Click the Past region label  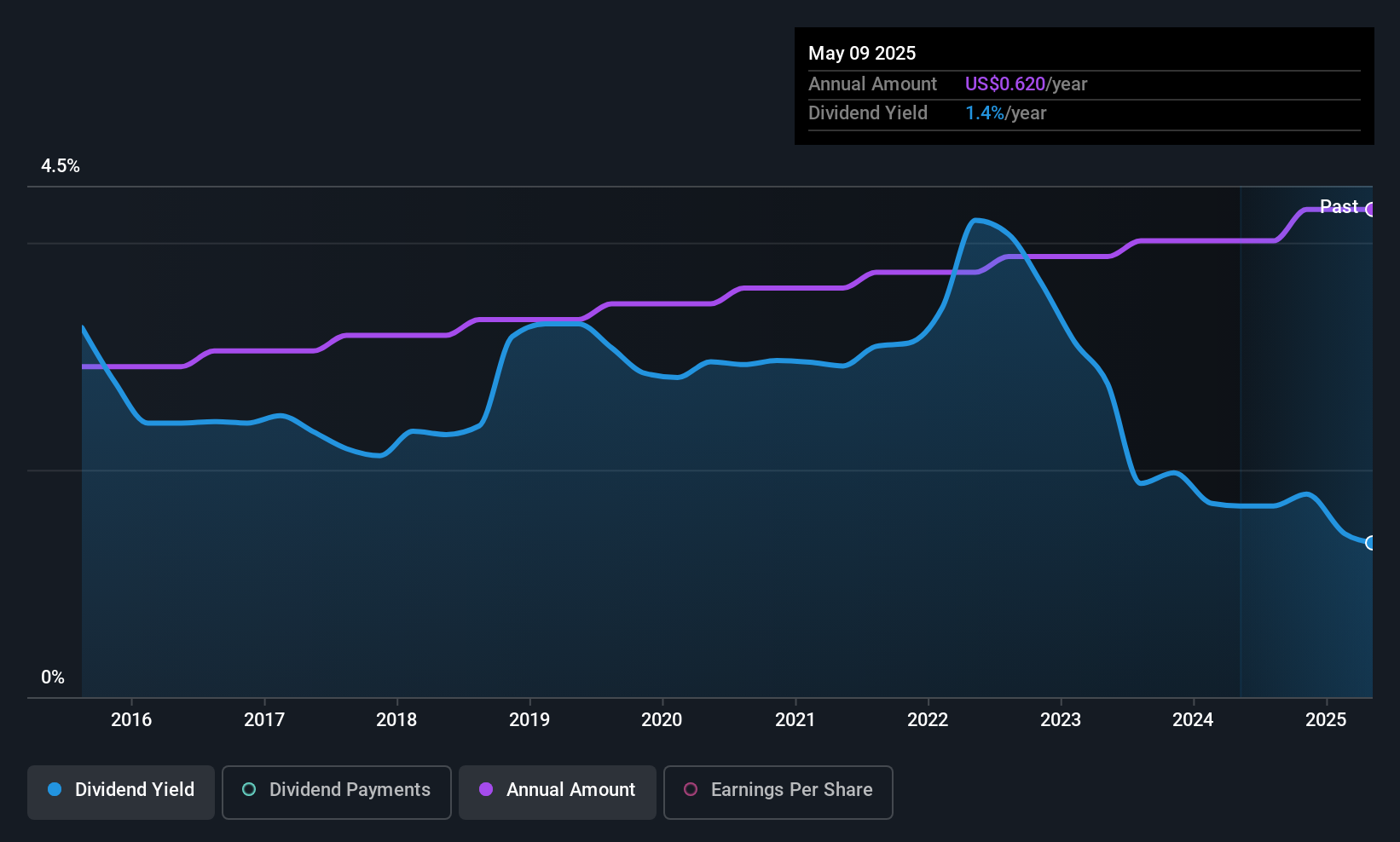click(1339, 207)
